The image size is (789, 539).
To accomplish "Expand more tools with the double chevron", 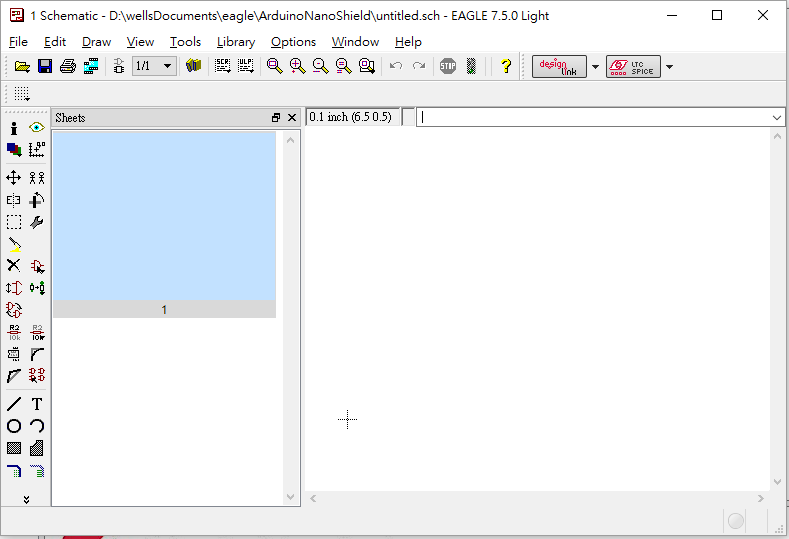I will pos(26,498).
